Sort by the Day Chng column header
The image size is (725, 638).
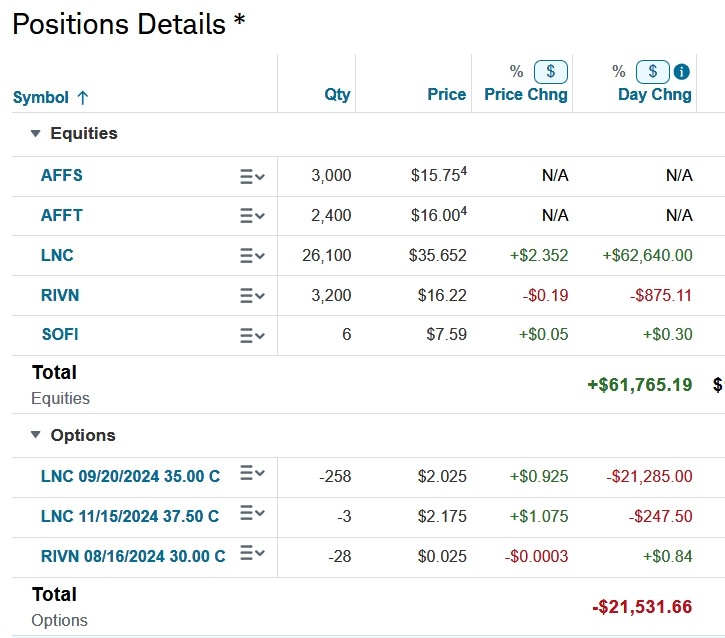coord(655,94)
